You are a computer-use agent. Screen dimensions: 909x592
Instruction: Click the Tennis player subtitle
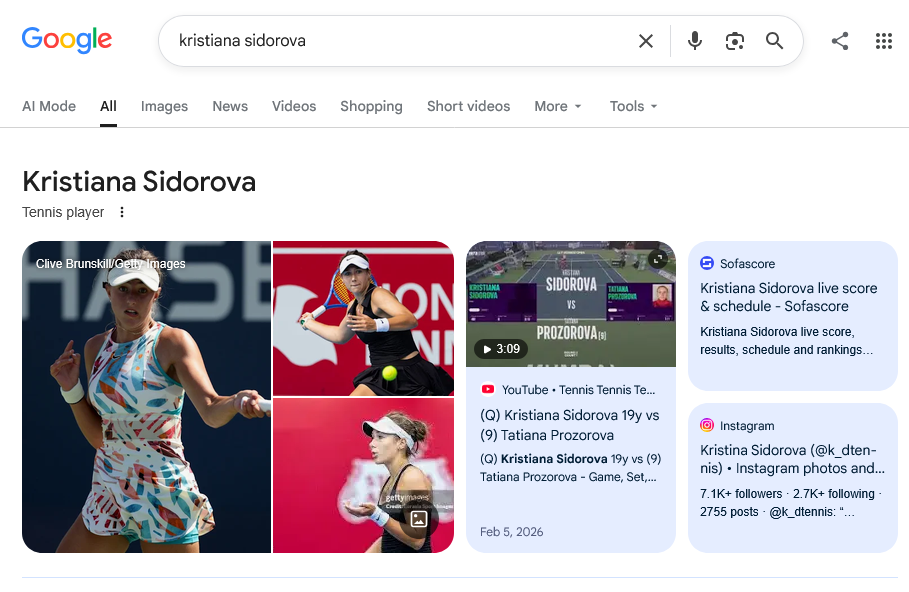63,212
